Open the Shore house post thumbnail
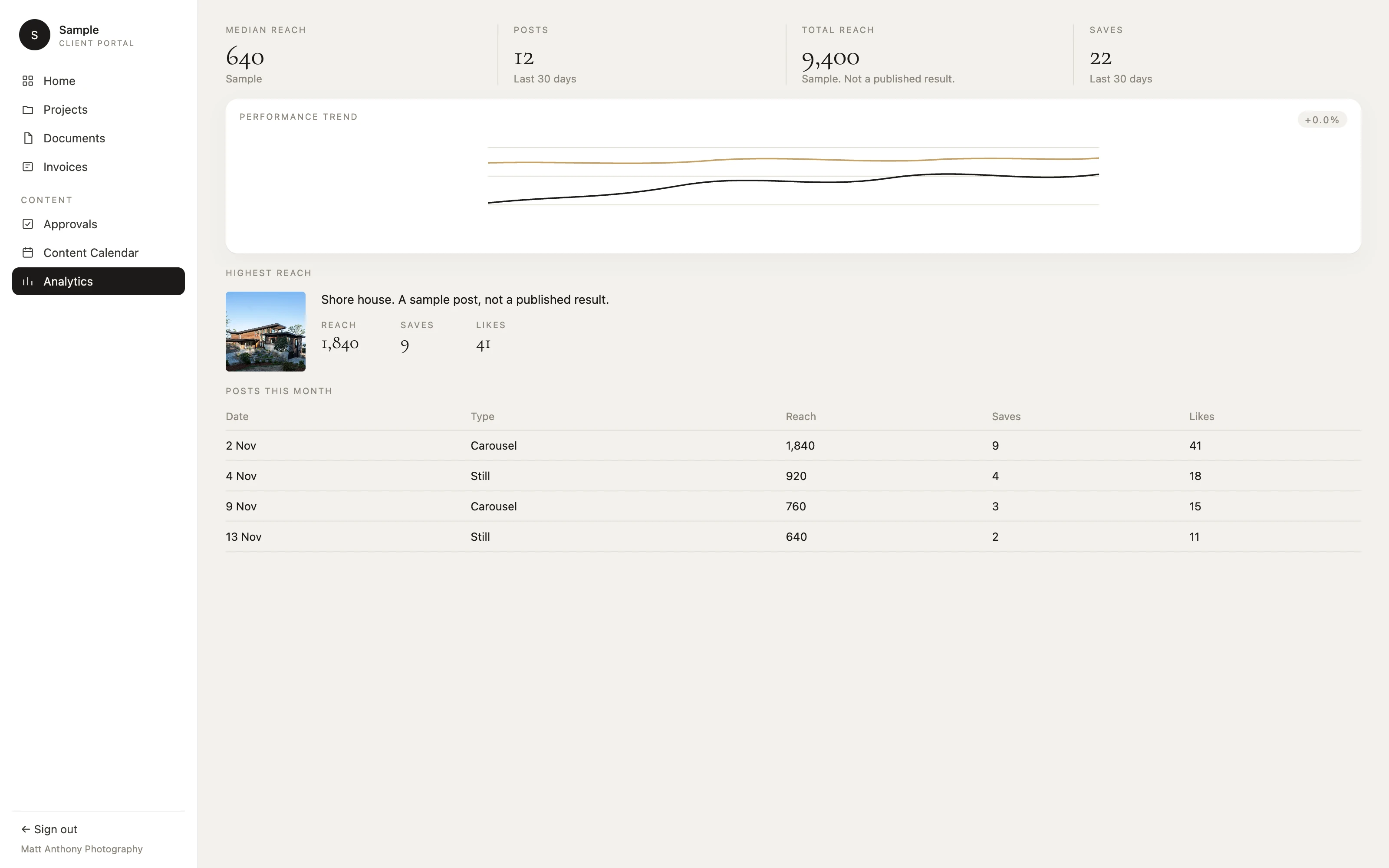Image resolution: width=1389 pixels, height=868 pixels. click(x=265, y=332)
